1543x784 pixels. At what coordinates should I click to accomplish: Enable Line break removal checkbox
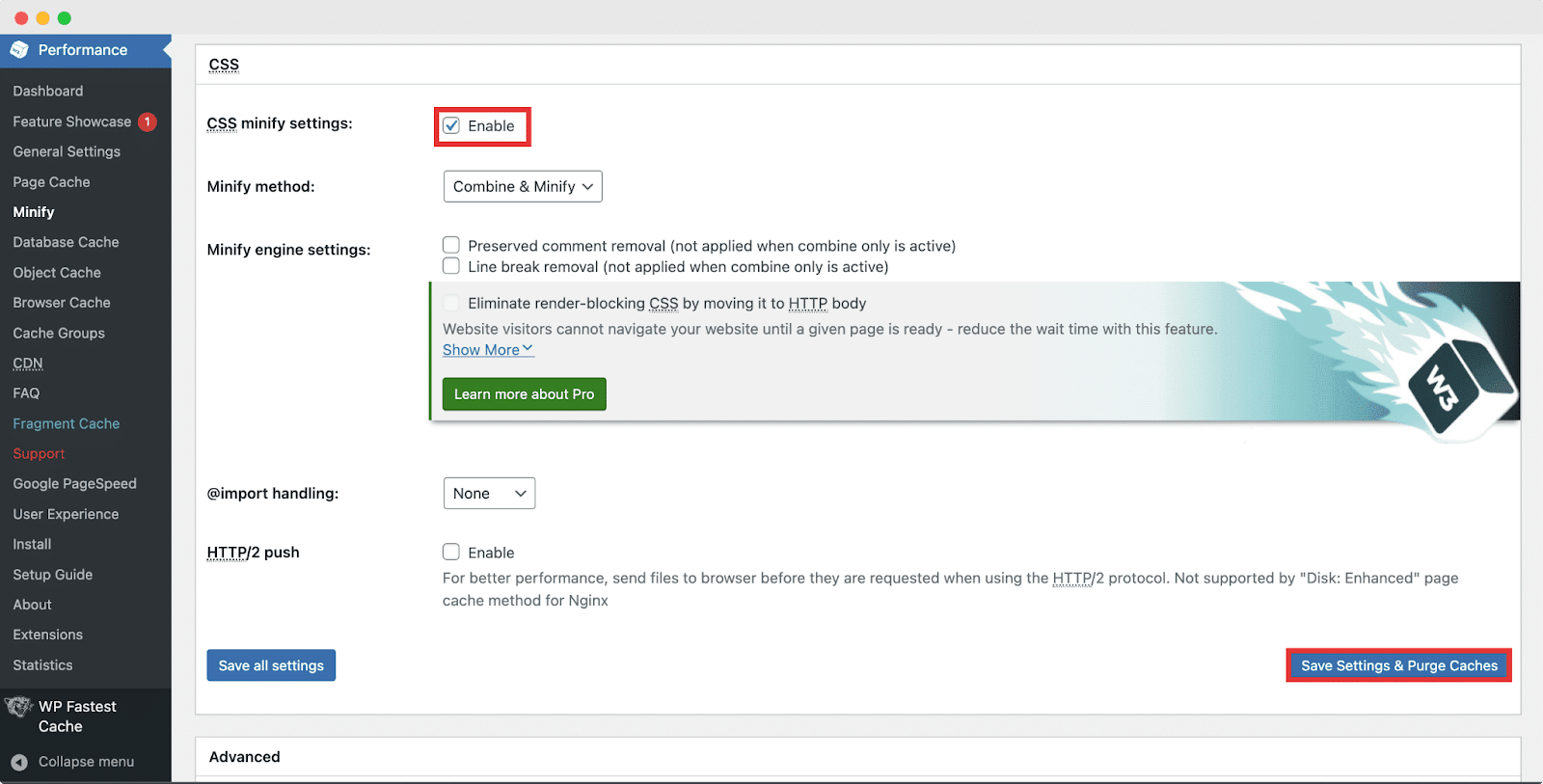[451, 266]
